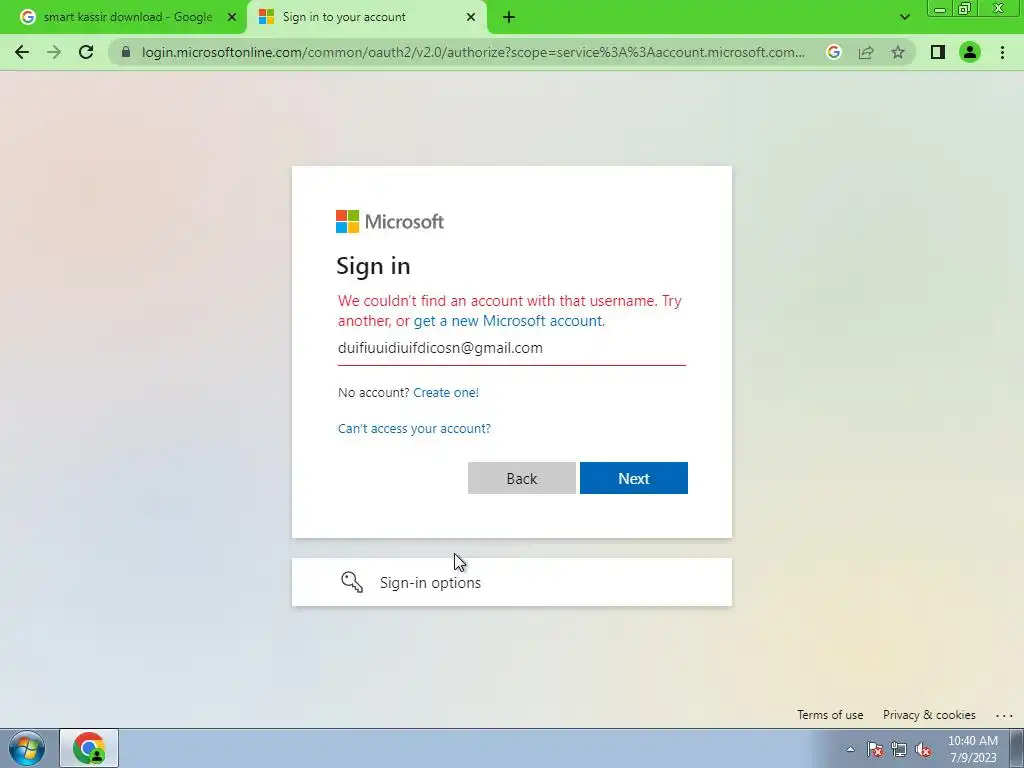Image resolution: width=1024 pixels, height=768 pixels.
Task: Click the key icon beside Sign-in options
Action: coord(351,581)
